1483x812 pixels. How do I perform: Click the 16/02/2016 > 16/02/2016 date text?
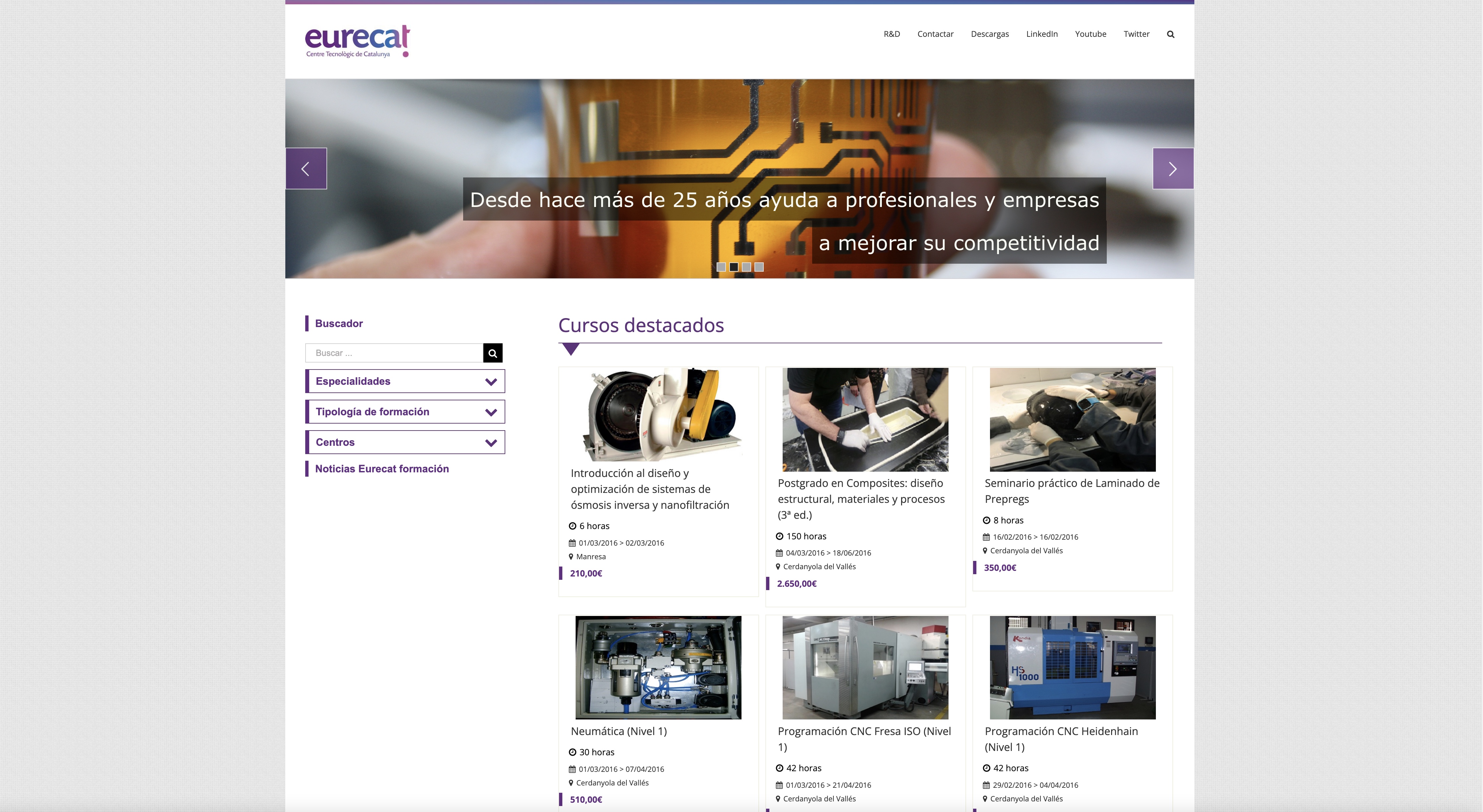[x=1035, y=537]
